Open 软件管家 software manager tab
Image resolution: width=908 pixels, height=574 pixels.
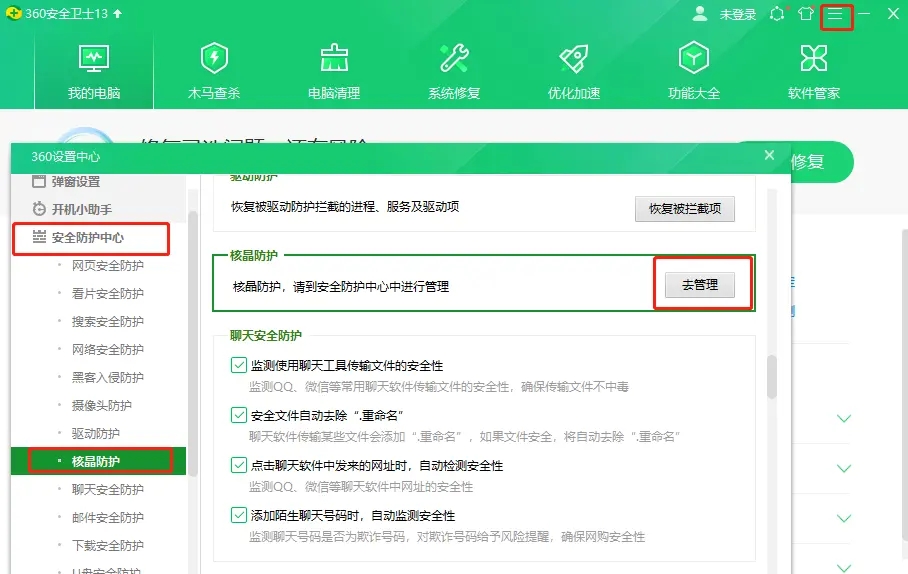[x=814, y=72]
